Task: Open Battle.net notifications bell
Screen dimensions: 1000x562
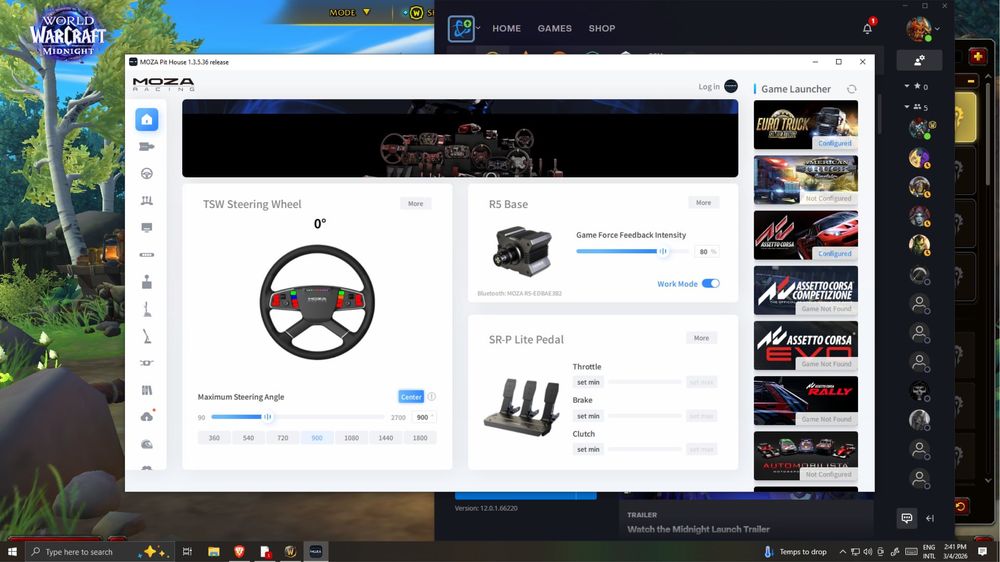Action: (x=867, y=28)
